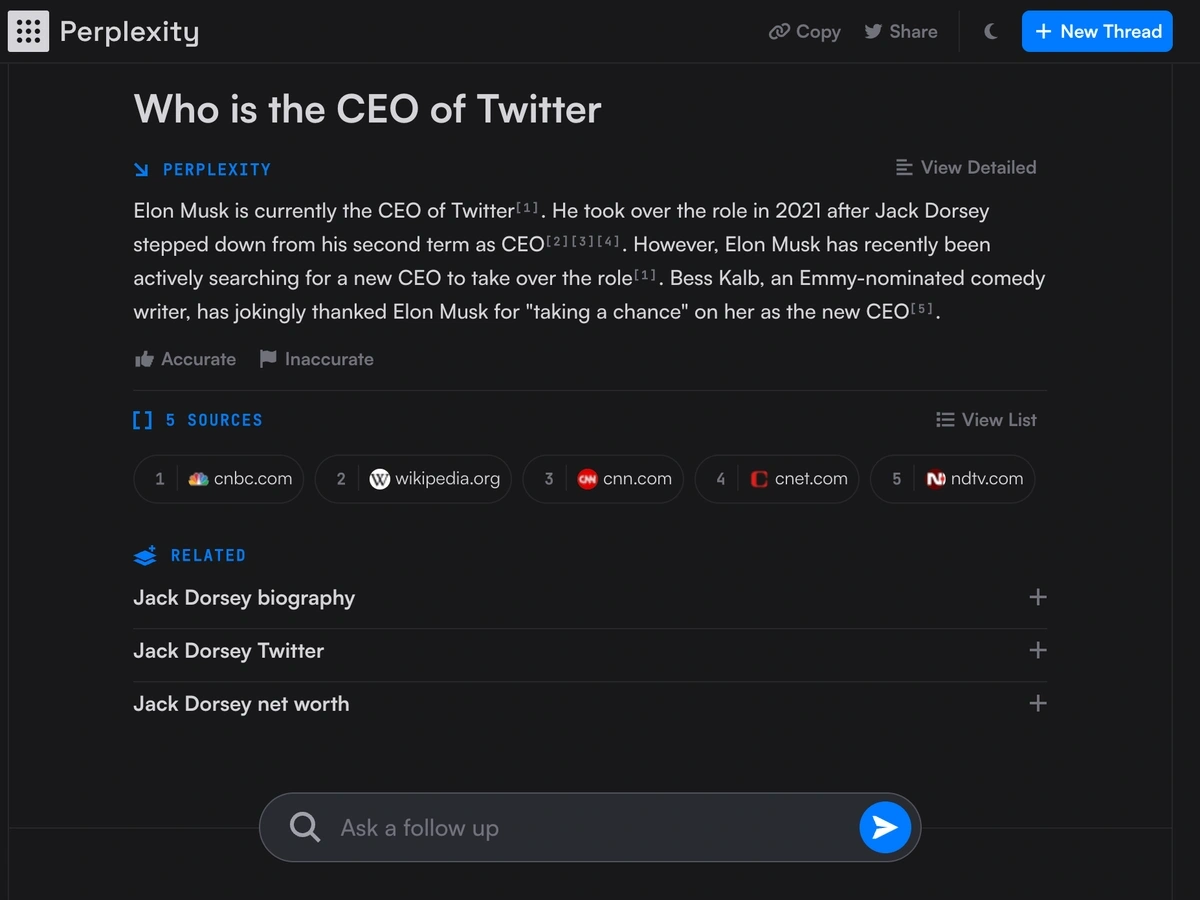Mark the answer as Accurate
The width and height of the screenshot is (1200, 900).
coord(186,359)
